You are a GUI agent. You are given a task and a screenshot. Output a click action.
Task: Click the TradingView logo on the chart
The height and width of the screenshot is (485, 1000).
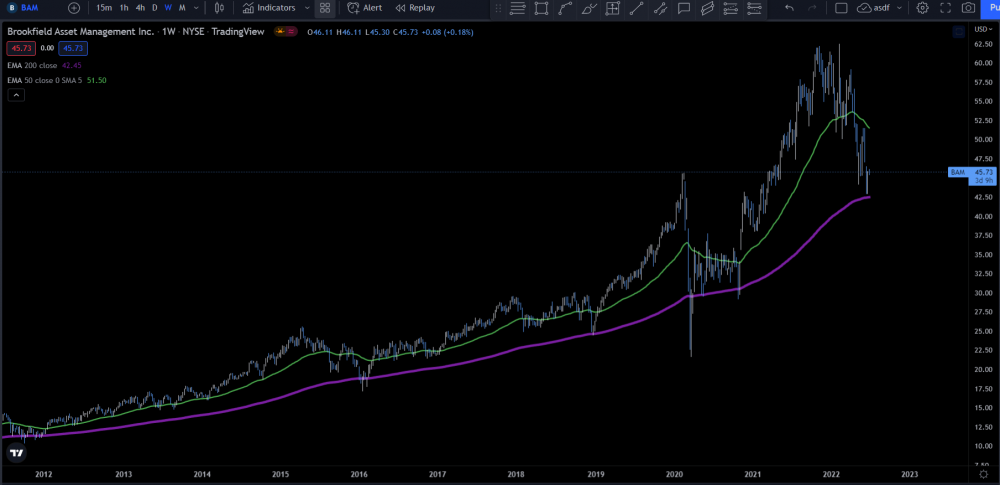point(16,453)
